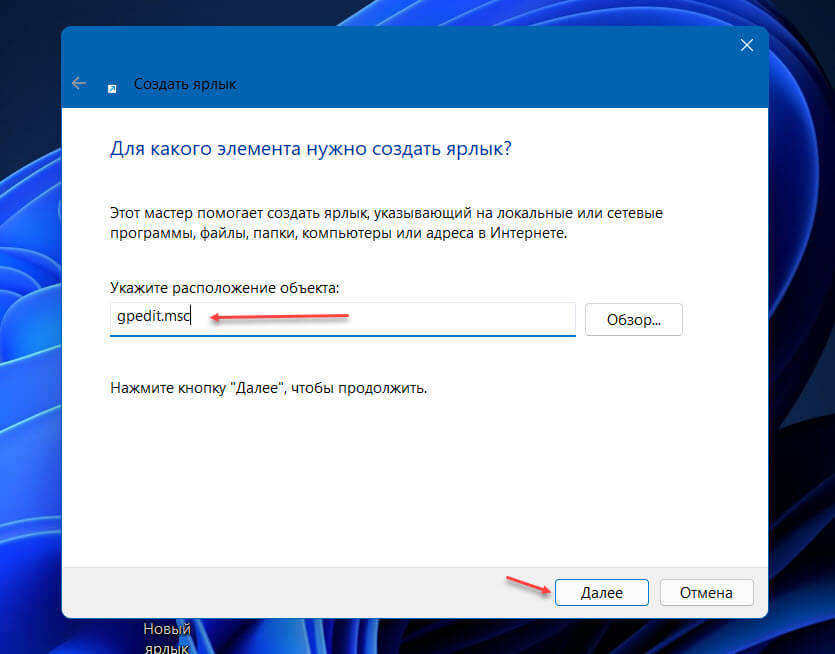Go back using the left arrow icon
Screen dimensions: 835x654
point(79,83)
